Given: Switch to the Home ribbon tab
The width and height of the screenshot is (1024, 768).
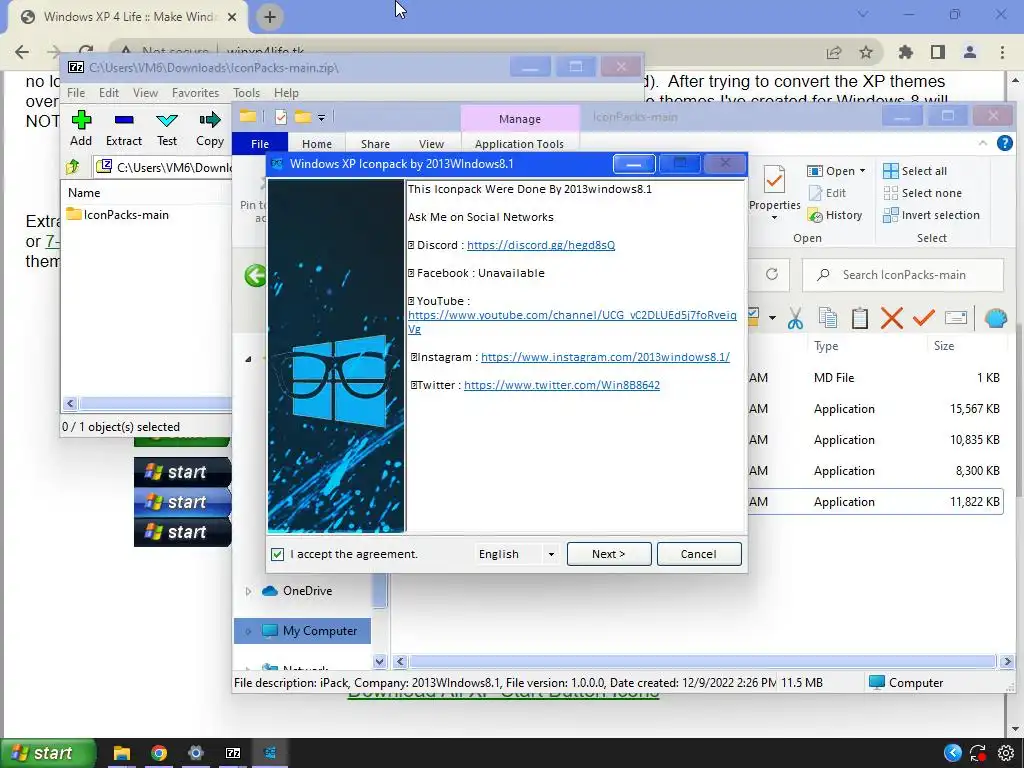Looking at the screenshot, I should [x=317, y=144].
